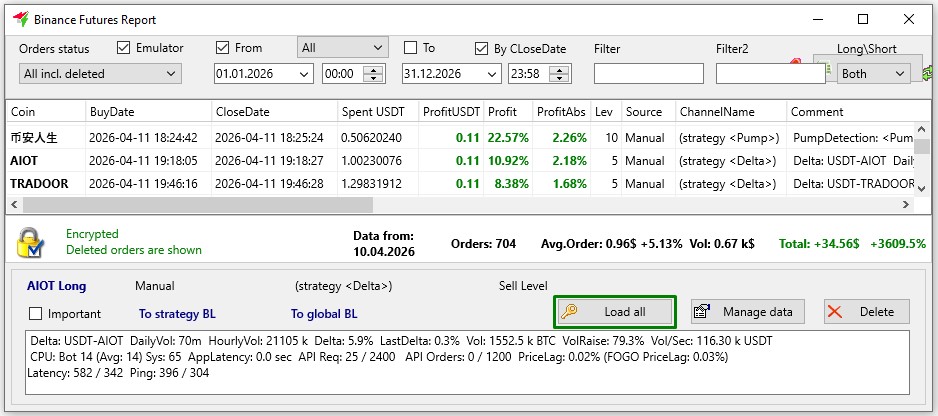Click the red icon above Filter2 field

[x=795, y=62]
